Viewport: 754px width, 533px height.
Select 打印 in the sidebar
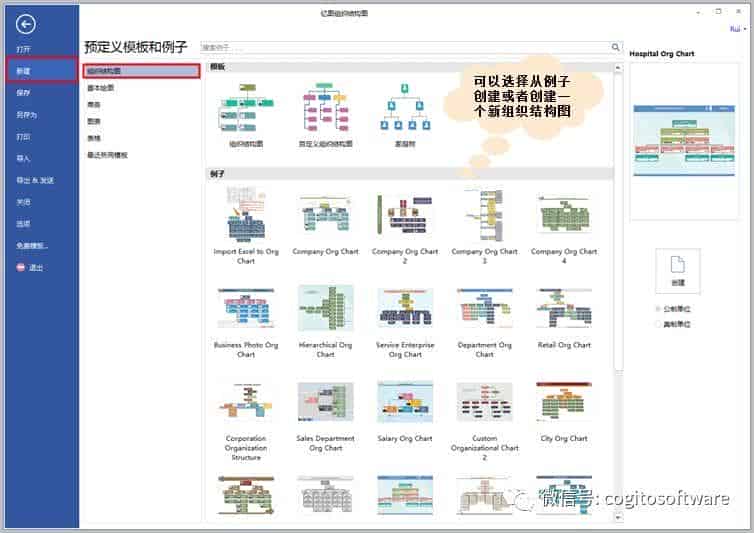(23, 137)
